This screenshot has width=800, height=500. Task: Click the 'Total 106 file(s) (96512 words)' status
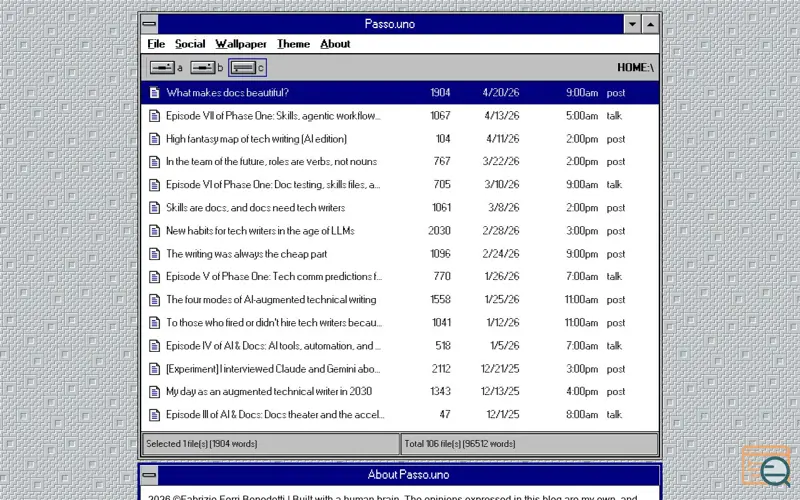(x=460, y=444)
